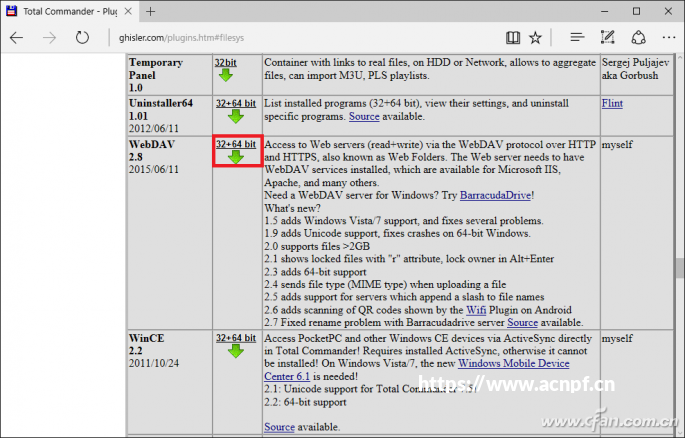Click WinCE 32+64 bit link
This screenshot has height=438, width=685.
(236, 338)
